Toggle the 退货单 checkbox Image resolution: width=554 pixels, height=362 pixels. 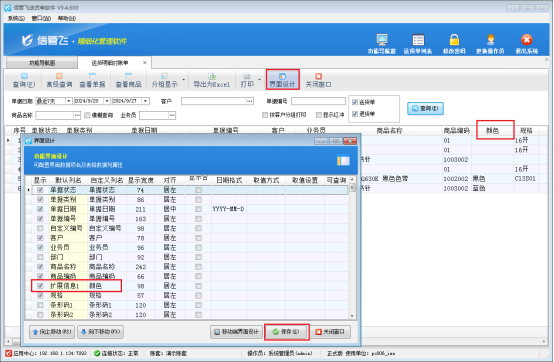click(x=355, y=114)
